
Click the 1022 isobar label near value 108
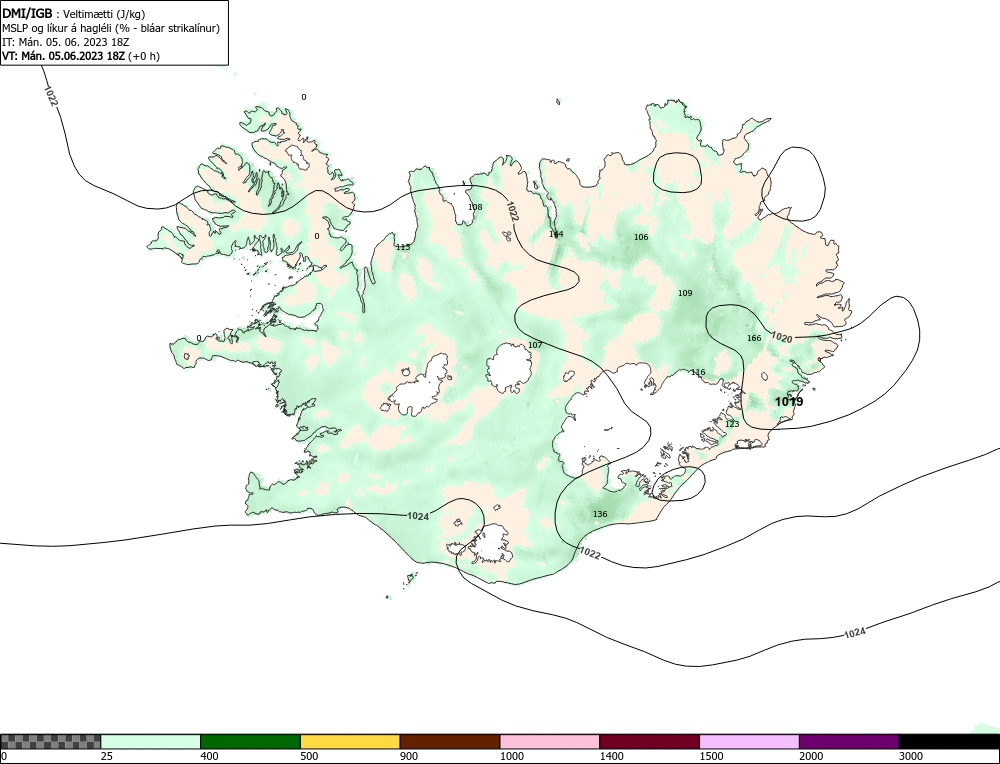coord(512,211)
